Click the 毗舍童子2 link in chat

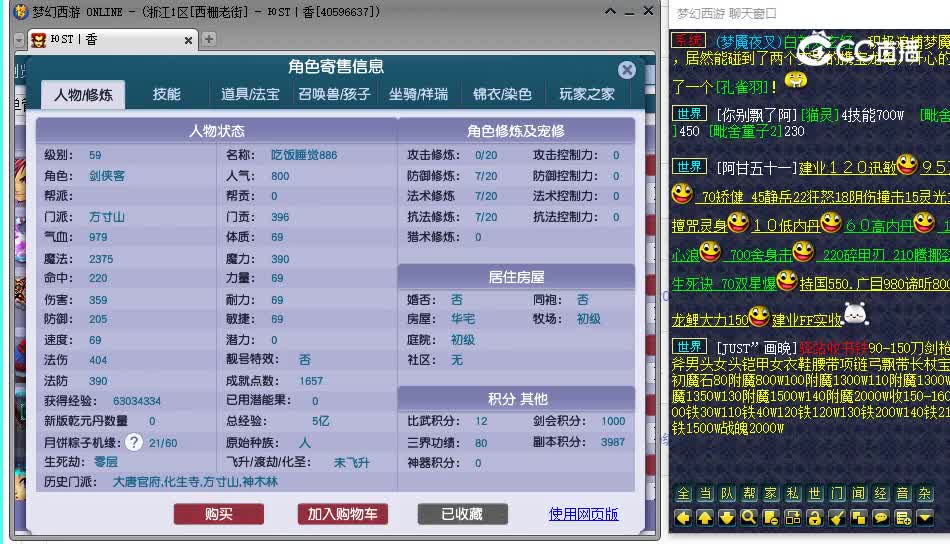pos(746,131)
